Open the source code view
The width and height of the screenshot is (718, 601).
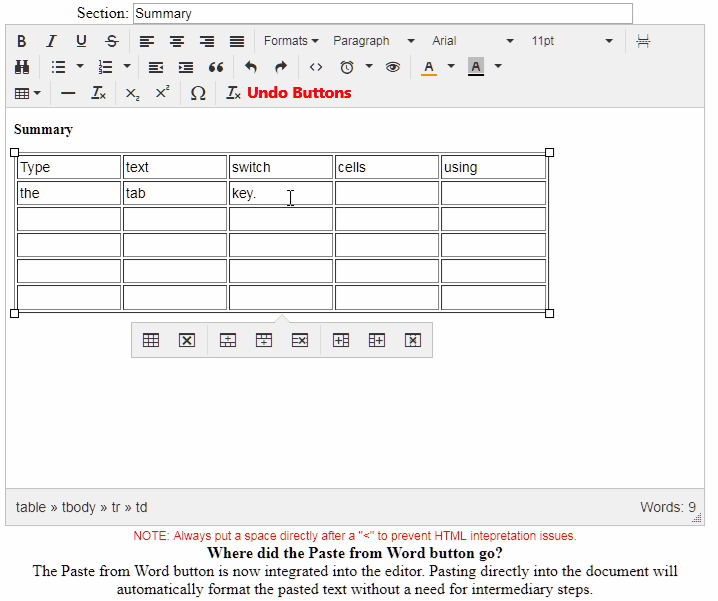coord(315,67)
